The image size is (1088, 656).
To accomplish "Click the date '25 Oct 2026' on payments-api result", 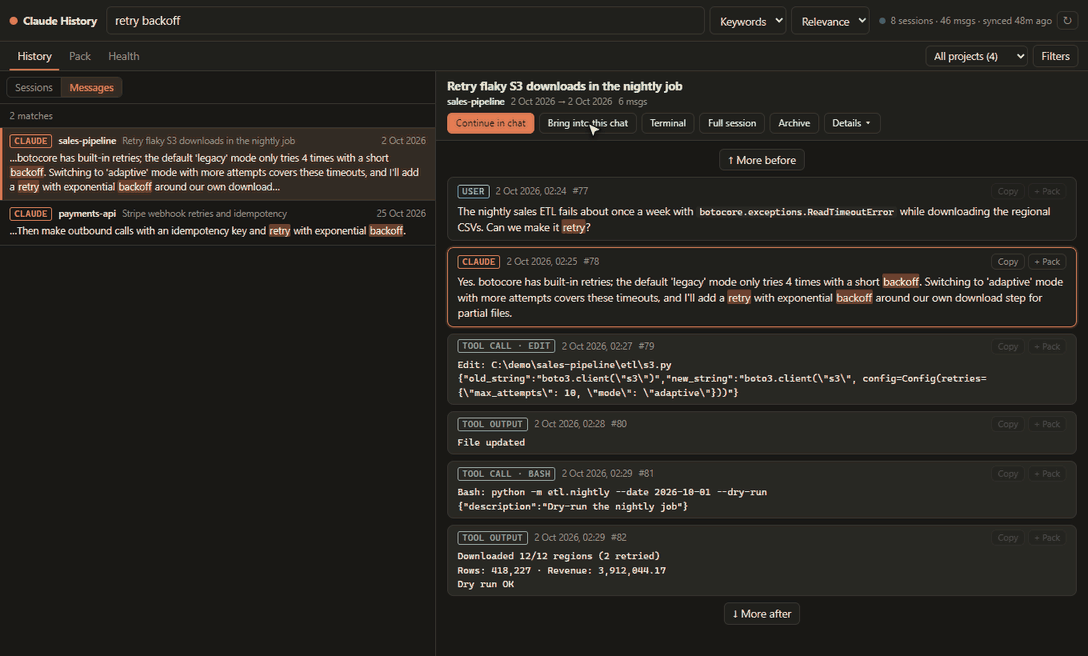I will (401, 213).
